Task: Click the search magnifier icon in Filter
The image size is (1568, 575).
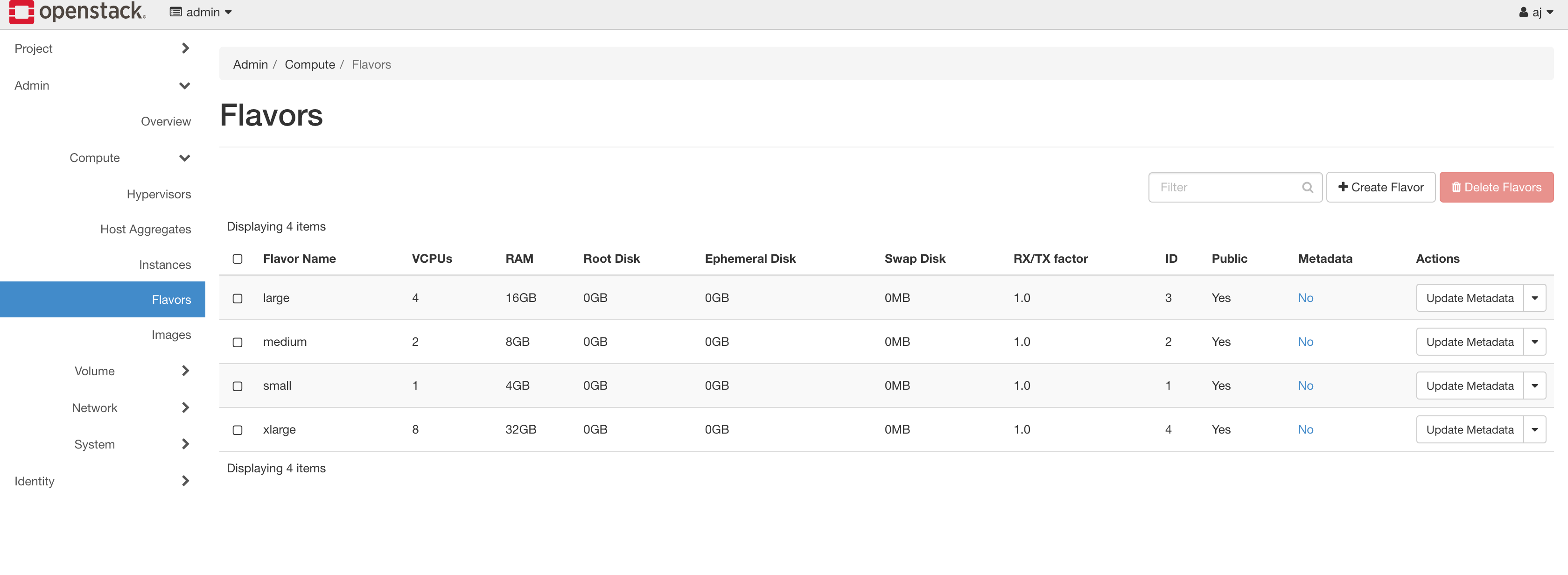Action: (1307, 188)
